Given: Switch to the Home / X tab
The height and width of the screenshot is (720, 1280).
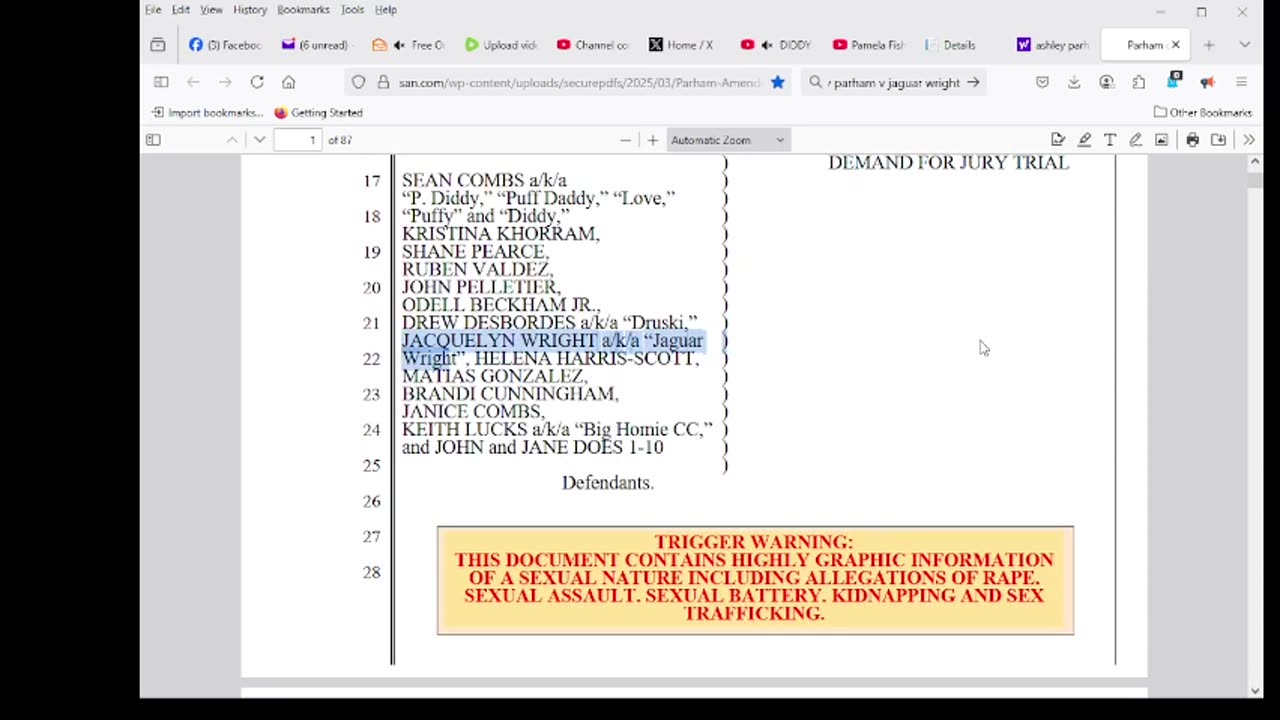Looking at the screenshot, I should click(x=683, y=45).
